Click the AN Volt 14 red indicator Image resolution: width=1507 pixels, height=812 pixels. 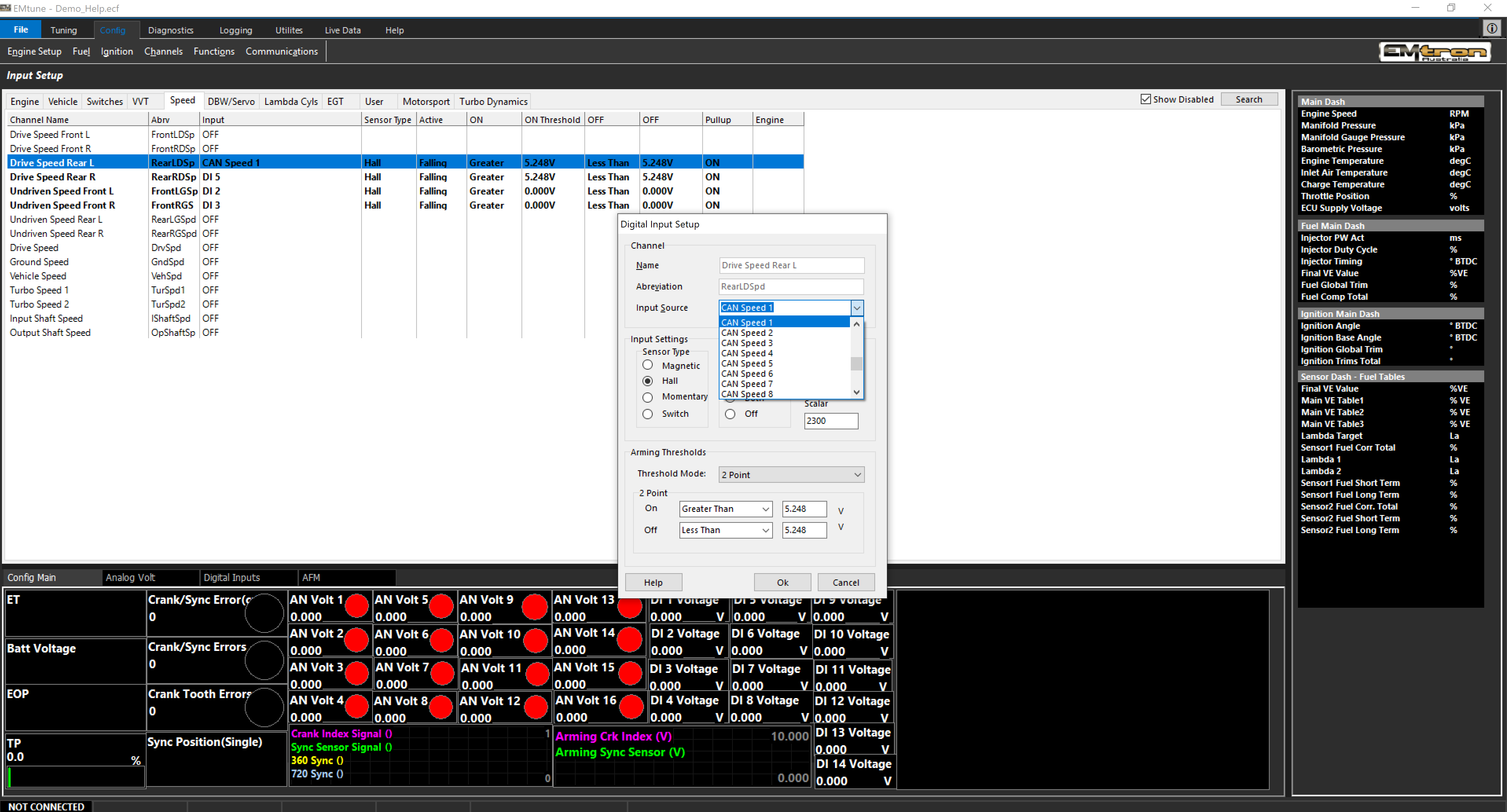coord(630,640)
